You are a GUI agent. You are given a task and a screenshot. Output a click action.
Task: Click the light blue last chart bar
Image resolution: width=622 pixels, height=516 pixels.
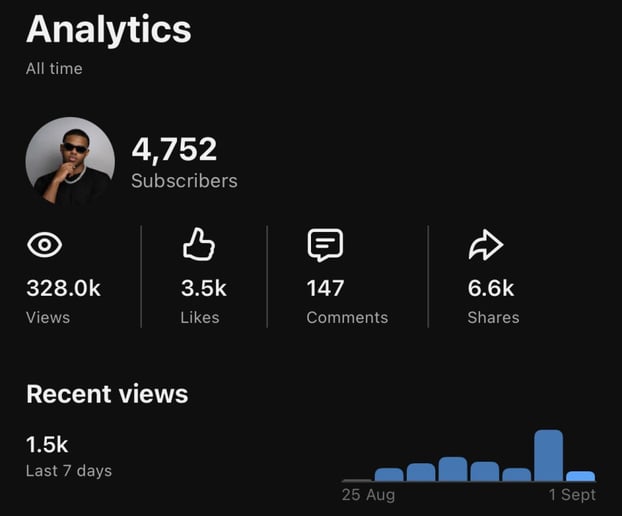tap(580, 476)
